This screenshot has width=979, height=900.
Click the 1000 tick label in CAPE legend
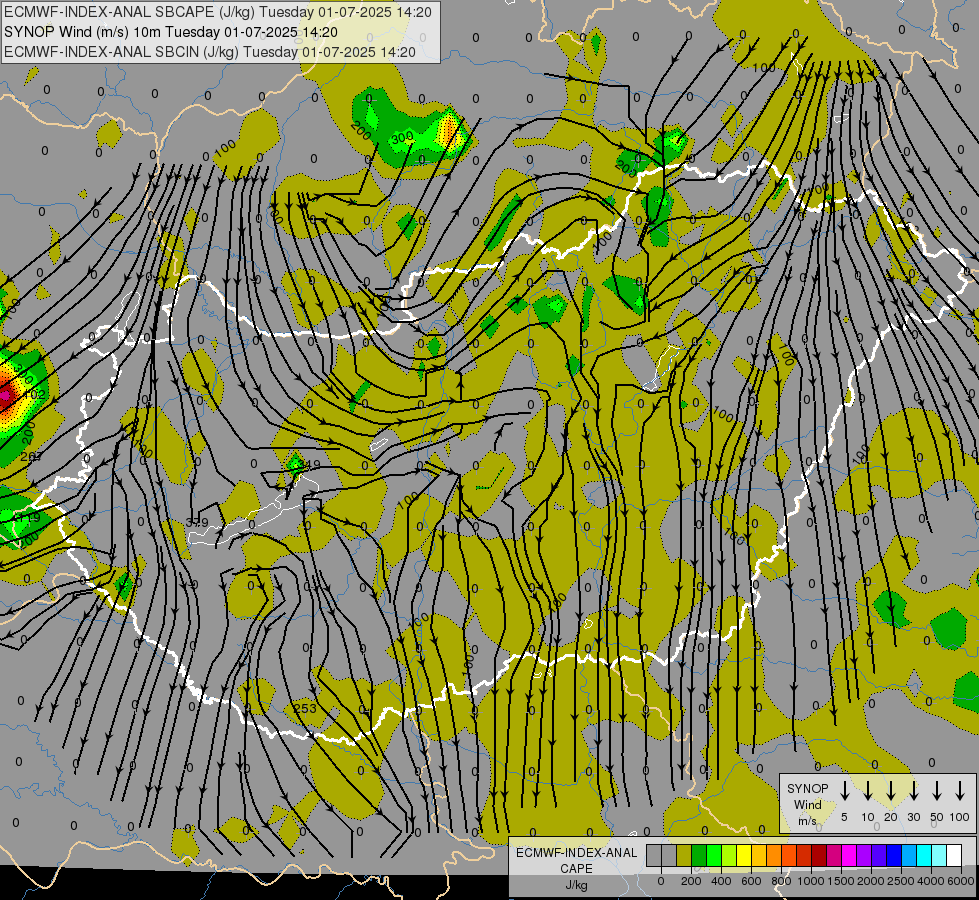pos(811,881)
